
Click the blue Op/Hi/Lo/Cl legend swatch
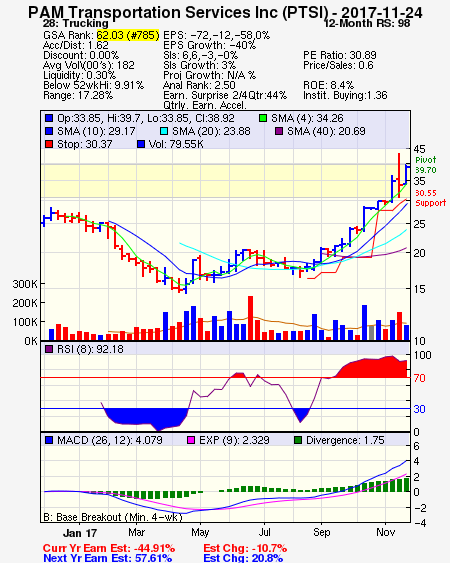tap(49, 118)
